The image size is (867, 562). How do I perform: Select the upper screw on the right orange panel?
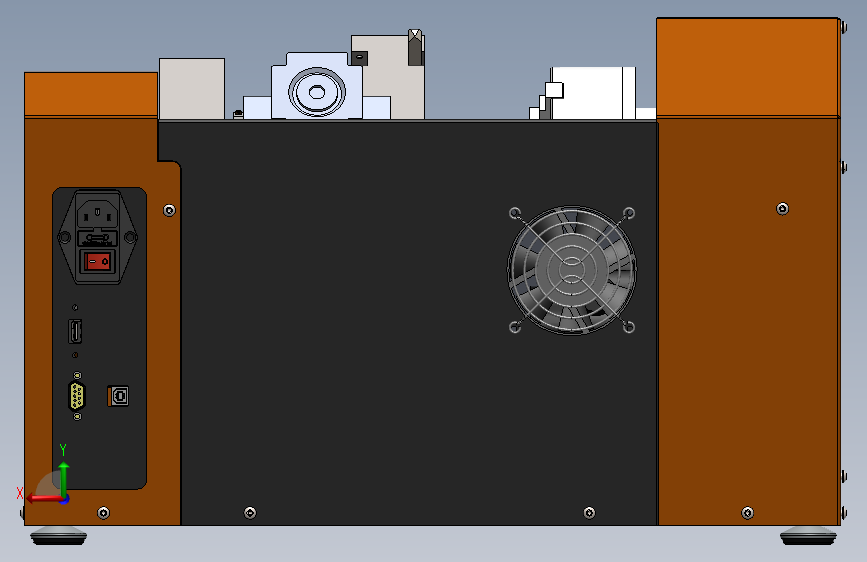tap(782, 209)
